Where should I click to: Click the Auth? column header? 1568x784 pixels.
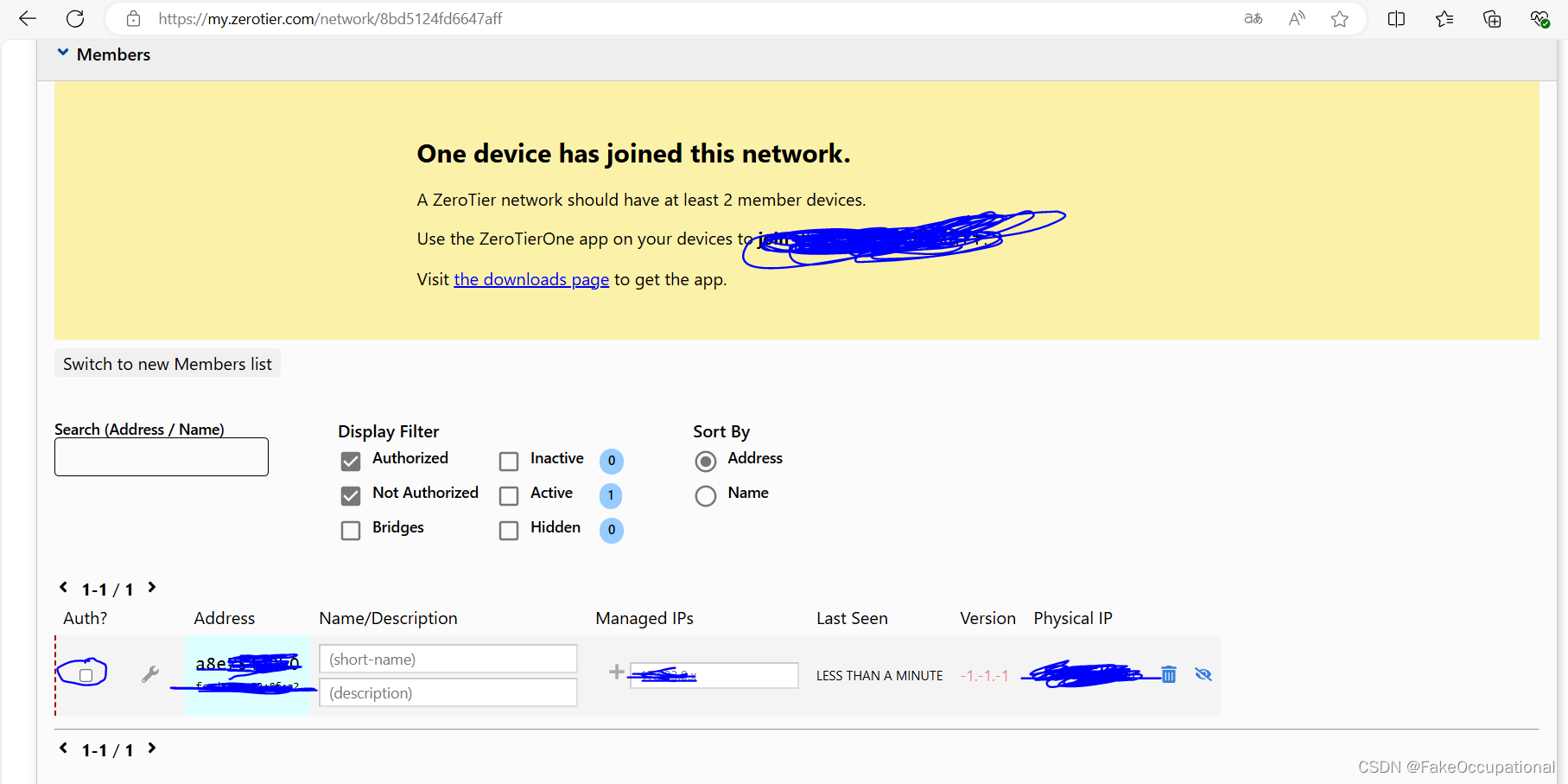coord(86,618)
